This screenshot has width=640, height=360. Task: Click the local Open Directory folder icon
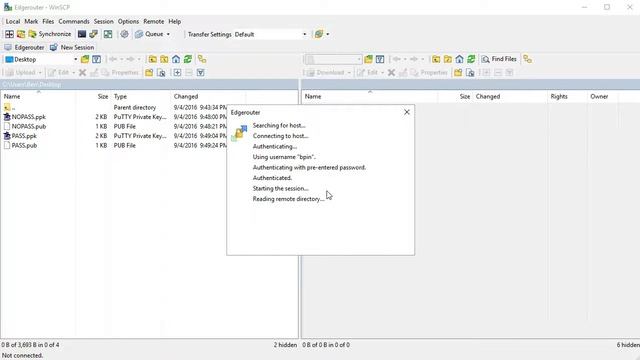85,60
